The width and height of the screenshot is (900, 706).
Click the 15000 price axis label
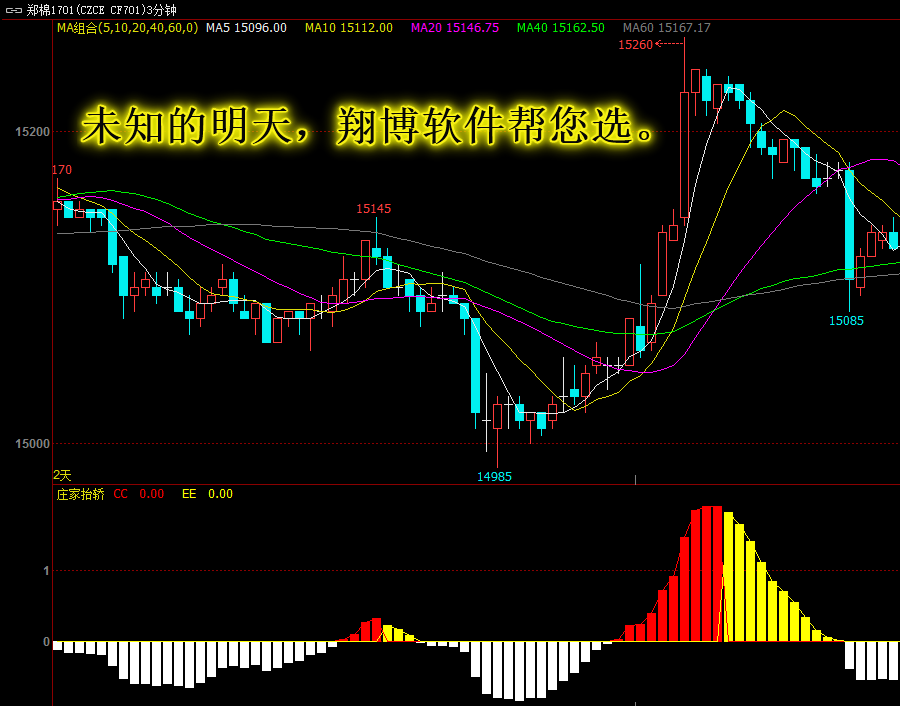[x=33, y=444]
